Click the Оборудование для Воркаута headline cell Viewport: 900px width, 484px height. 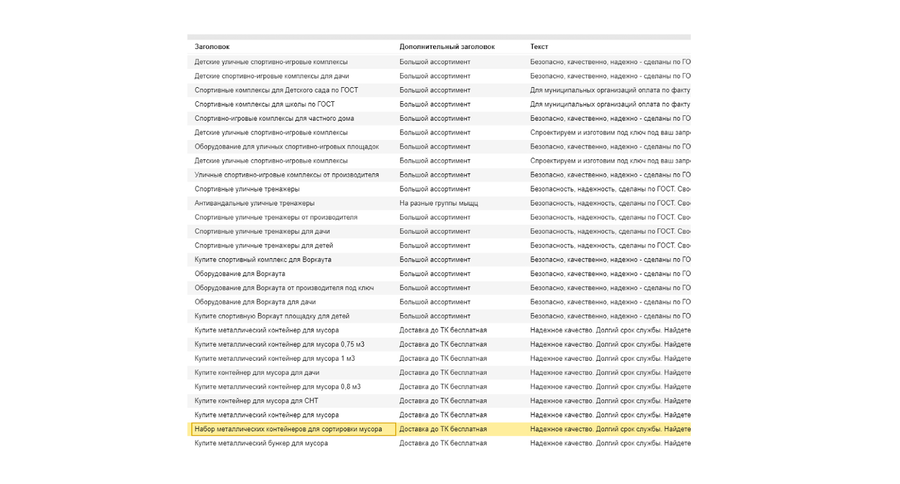coord(239,274)
